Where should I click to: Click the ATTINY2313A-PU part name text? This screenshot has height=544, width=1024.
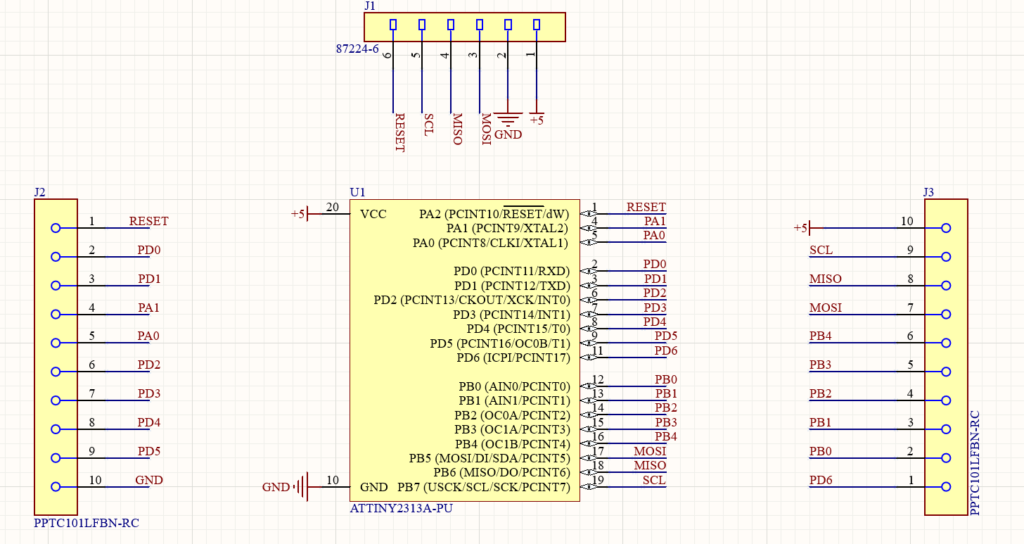click(x=400, y=509)
